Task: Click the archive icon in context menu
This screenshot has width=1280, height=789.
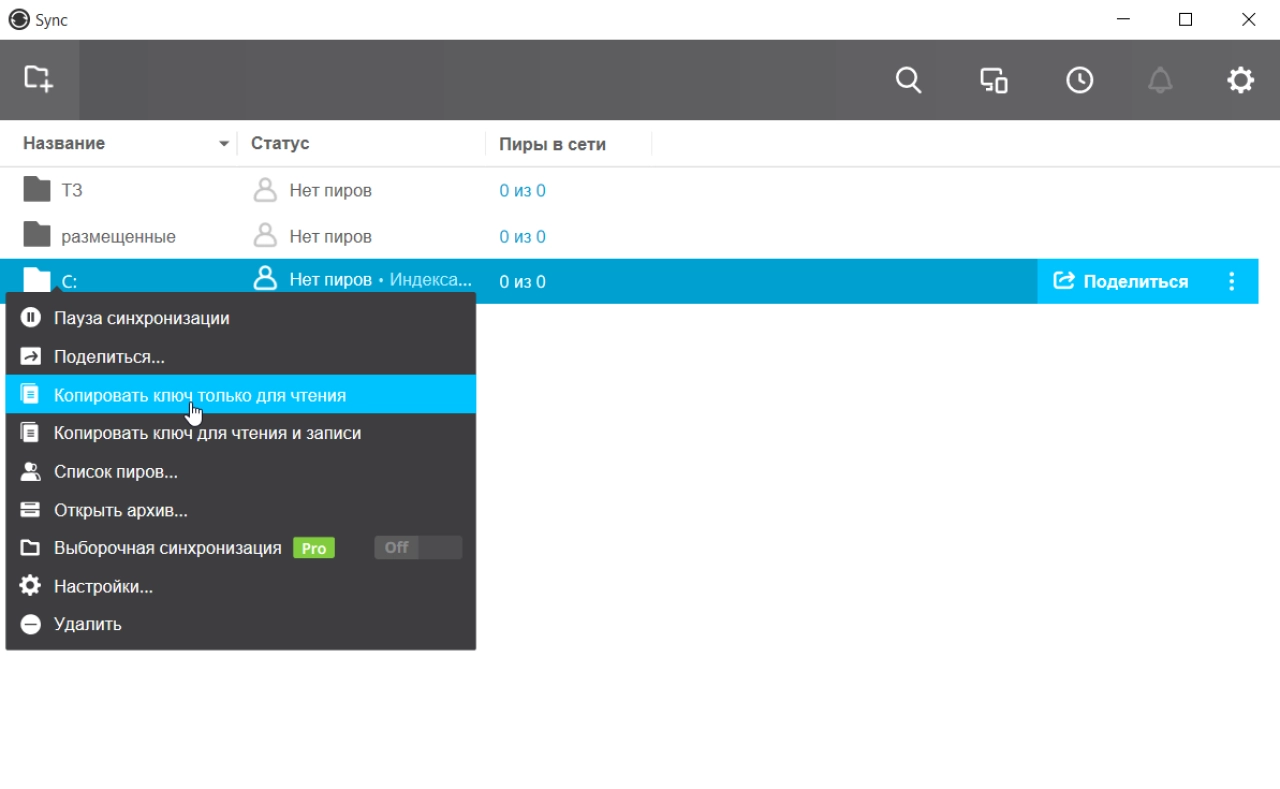Action: [30, 510]
